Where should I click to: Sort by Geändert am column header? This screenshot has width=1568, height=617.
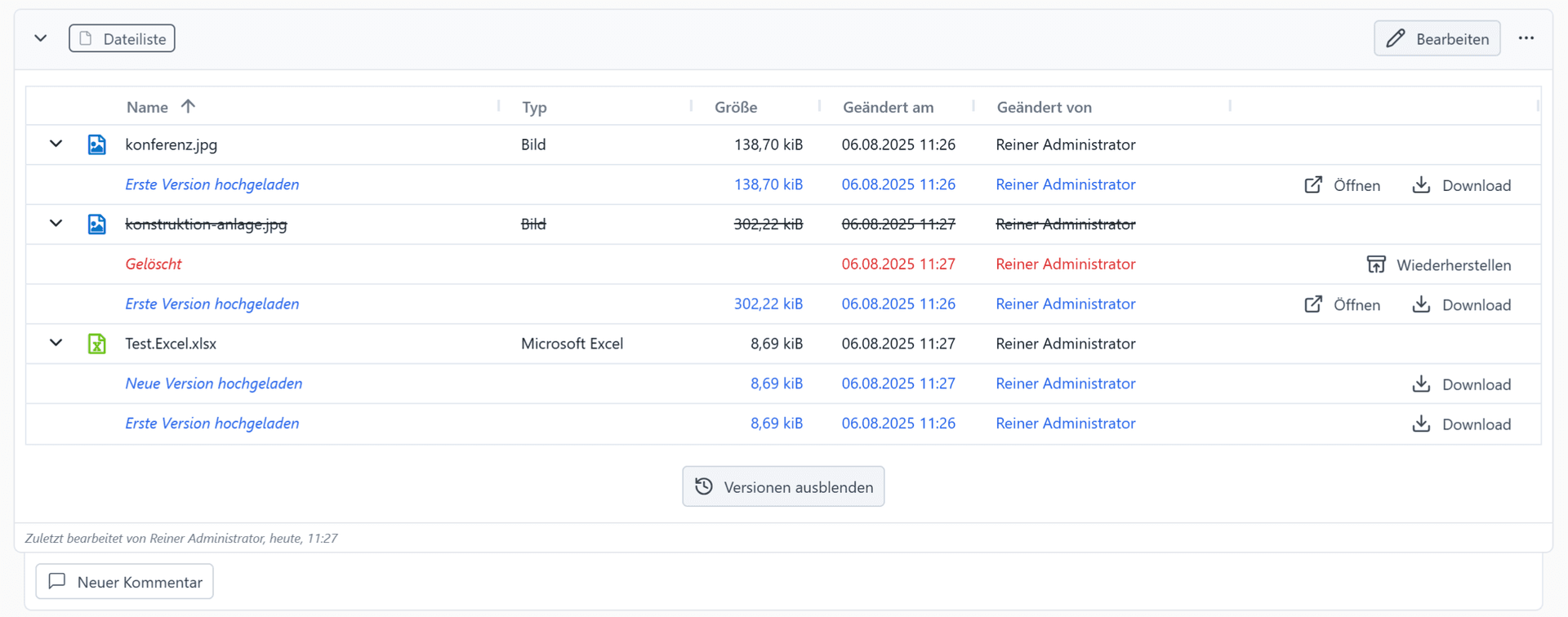[x=888, y=107]
